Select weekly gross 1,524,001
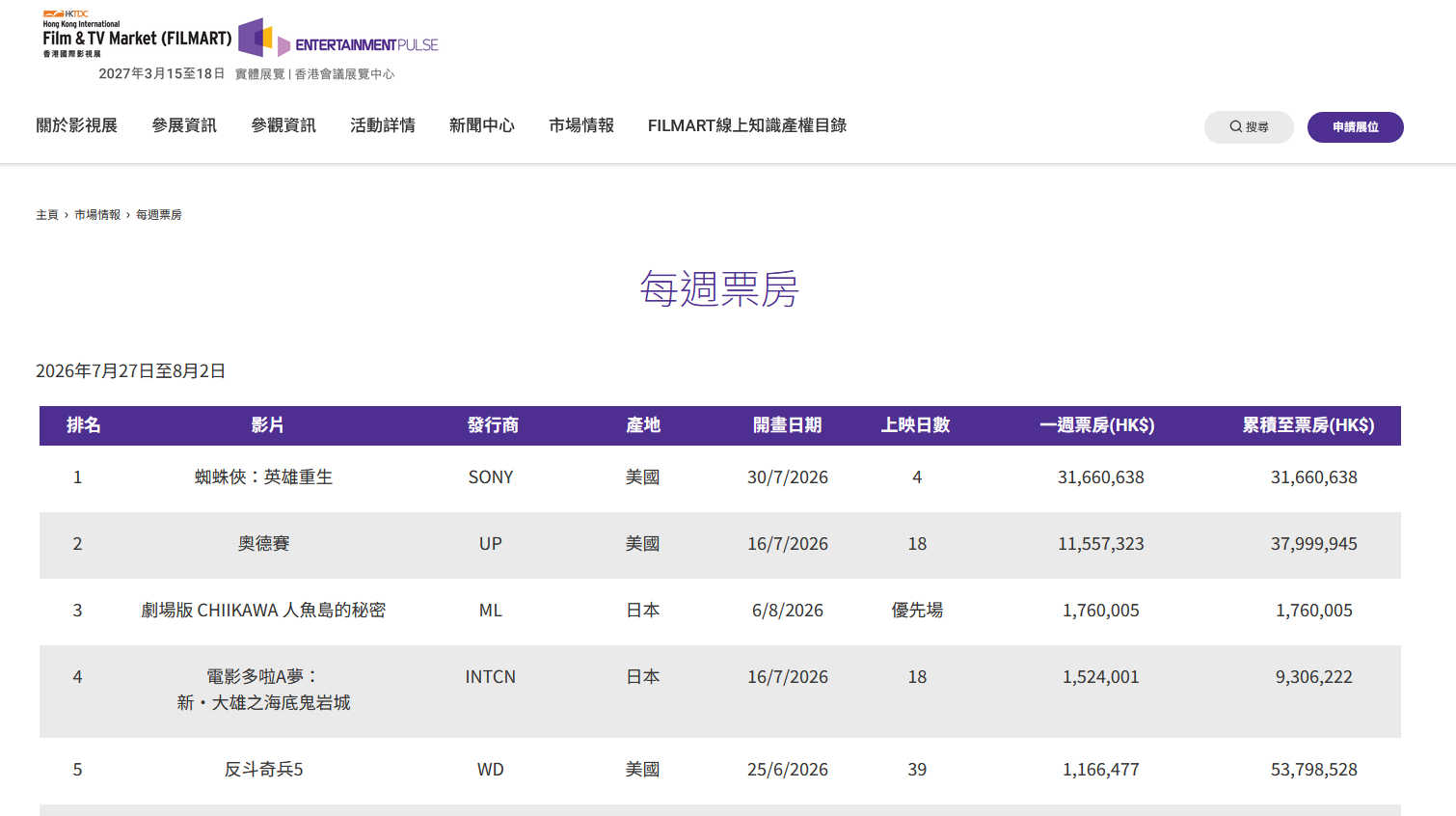 click(1101, 677)
